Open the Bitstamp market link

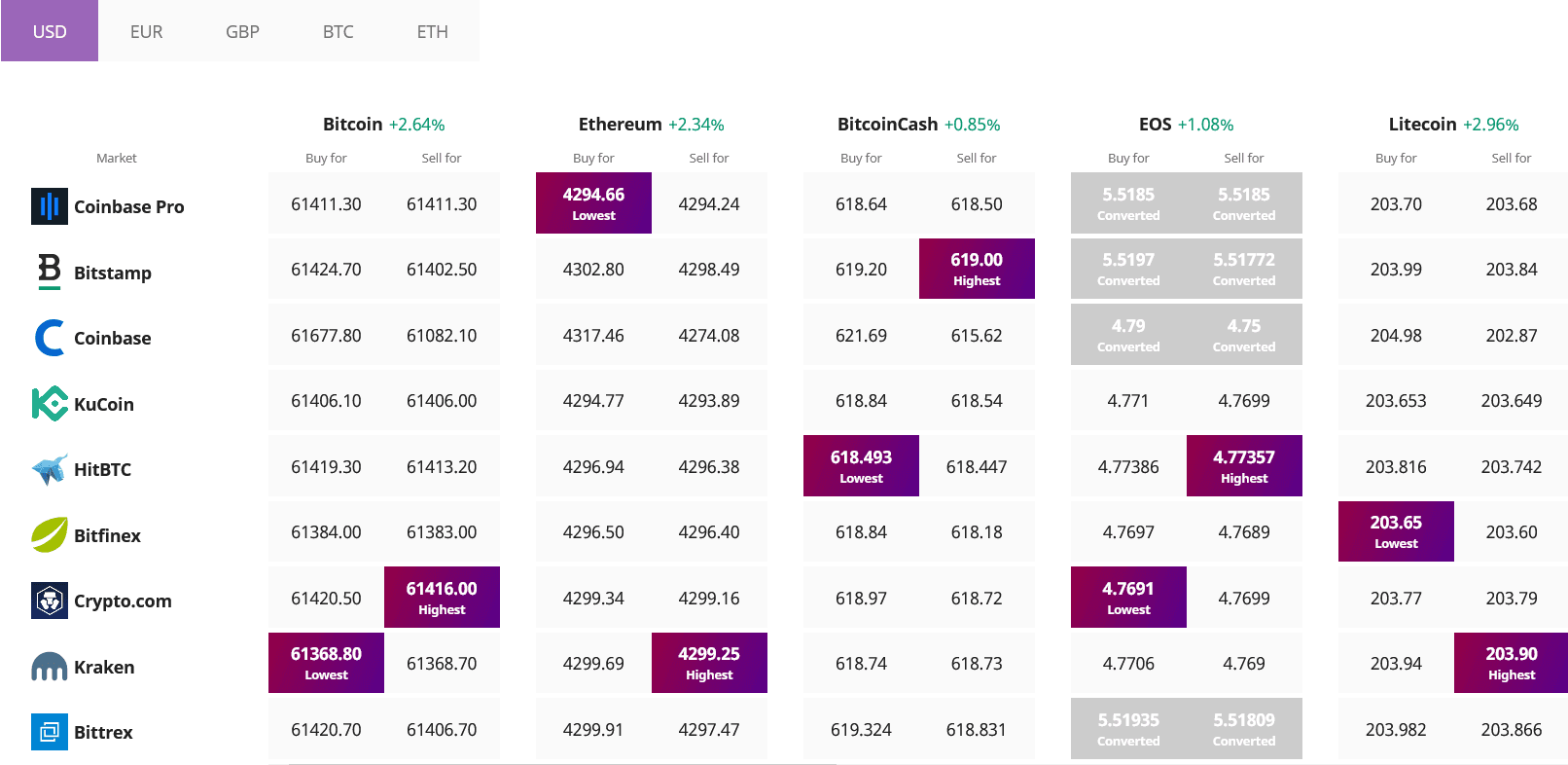(113, 273)
